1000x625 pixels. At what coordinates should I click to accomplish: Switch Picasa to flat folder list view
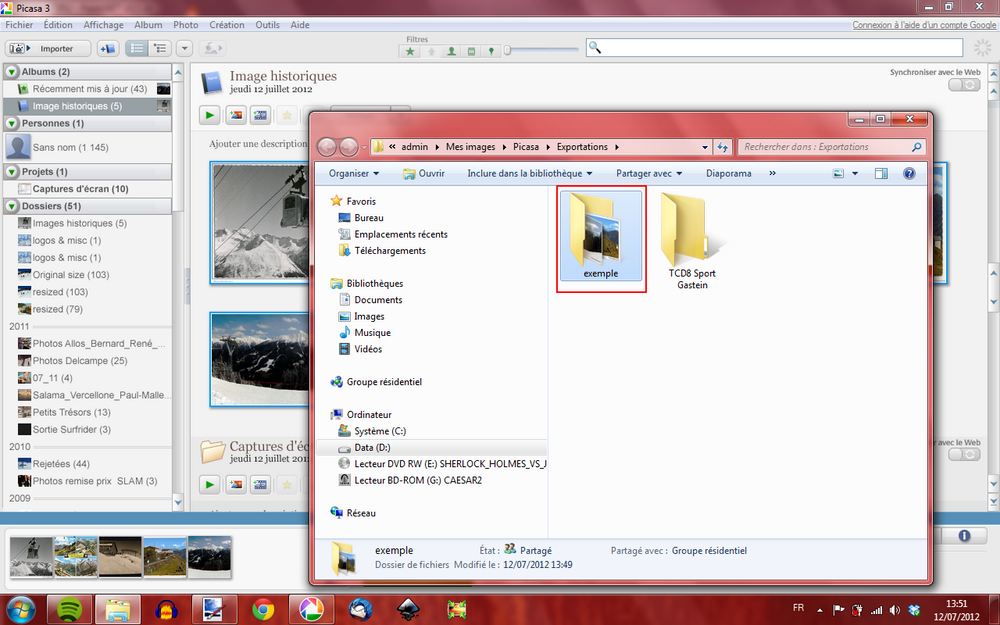[136, 48]
